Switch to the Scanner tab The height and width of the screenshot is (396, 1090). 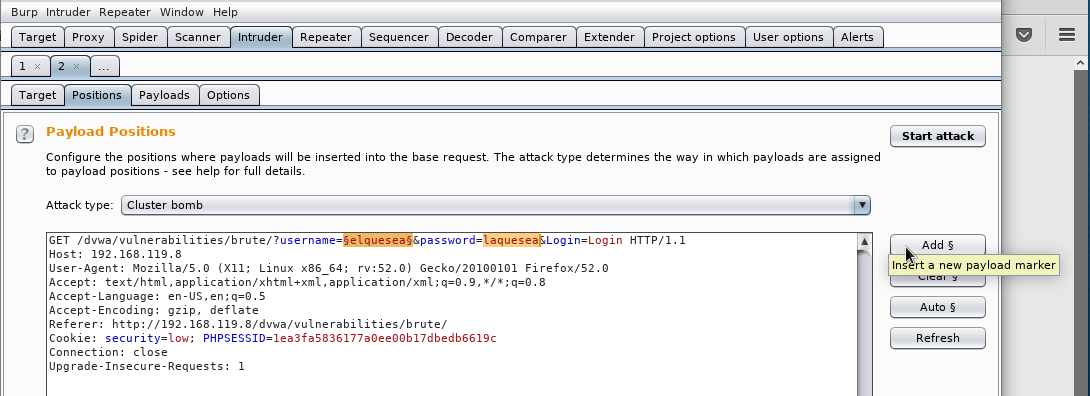pos(197,37)
